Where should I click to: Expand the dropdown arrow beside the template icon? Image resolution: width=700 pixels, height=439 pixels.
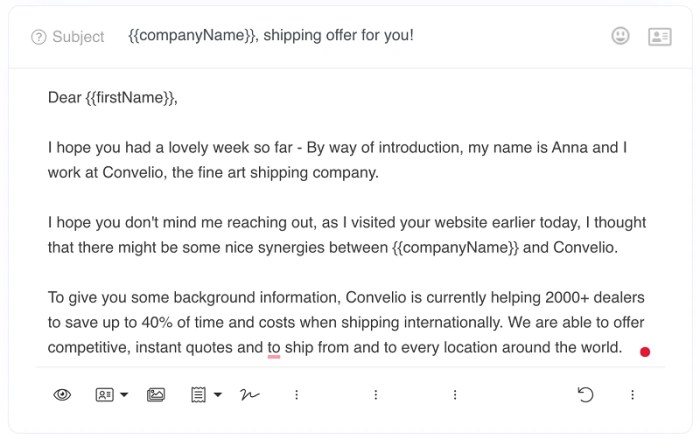[x=218, y=395]
